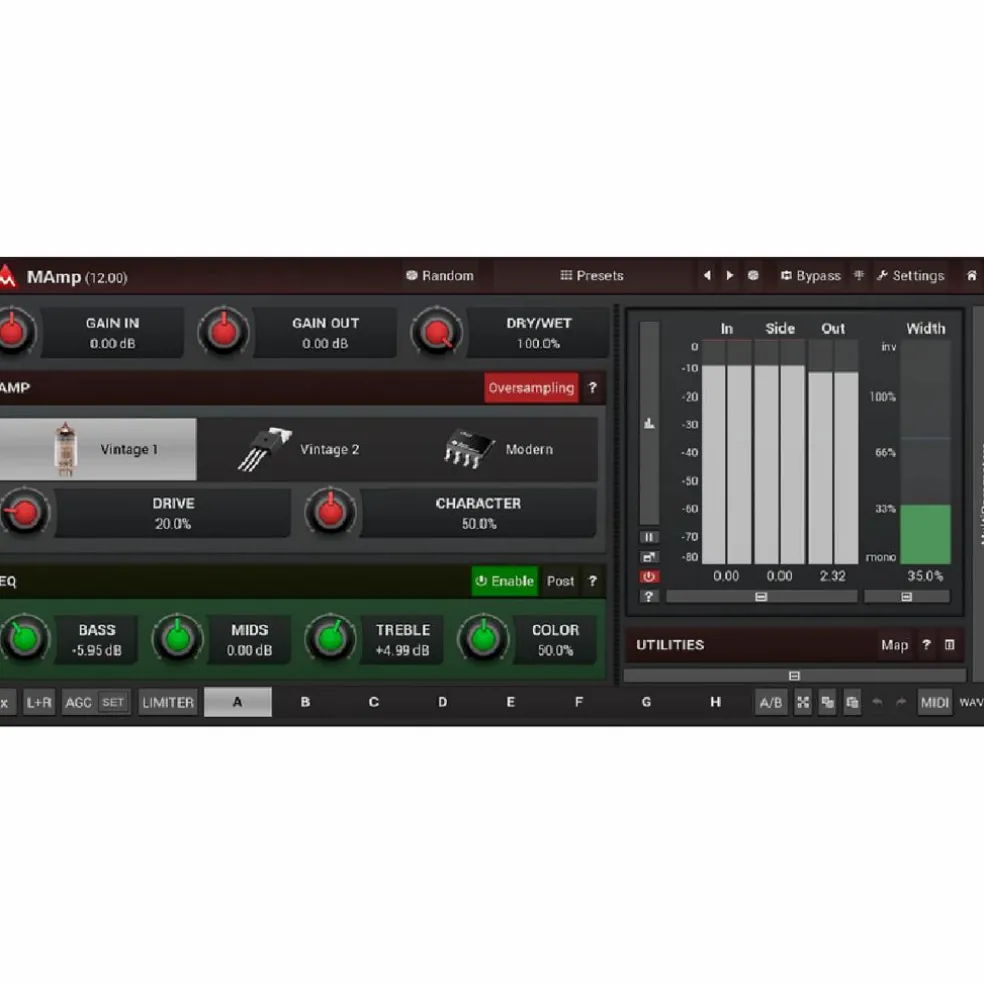
Task: Collapse the In/Side/Out meter panel bar
Action: pyautogui.click(x=761, y=597)
